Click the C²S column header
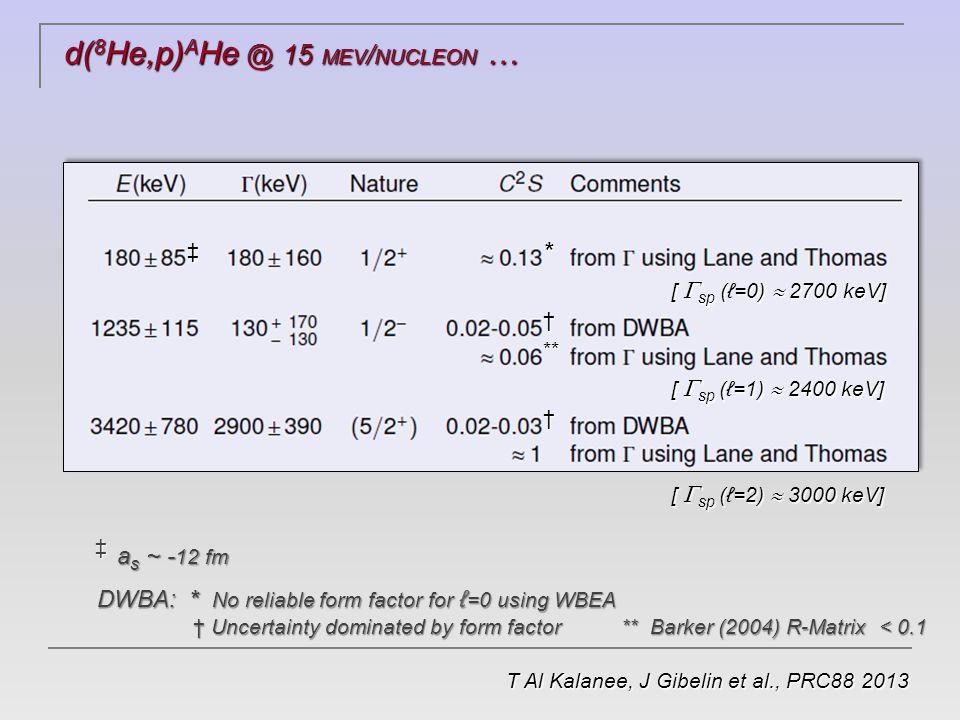This screenshot has width=960, height=720. pos(520,183)
